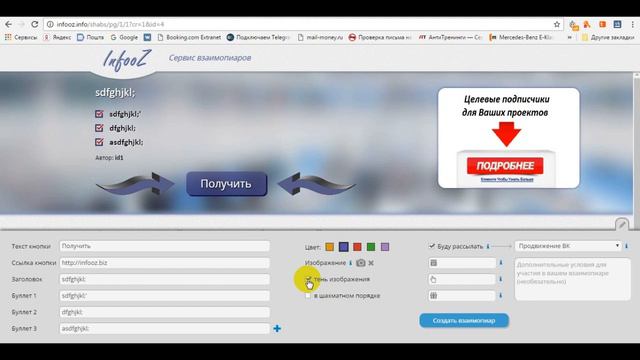Upload image with the camera icon
Screen dimensions: 640x360
click(x=360, y=263)
